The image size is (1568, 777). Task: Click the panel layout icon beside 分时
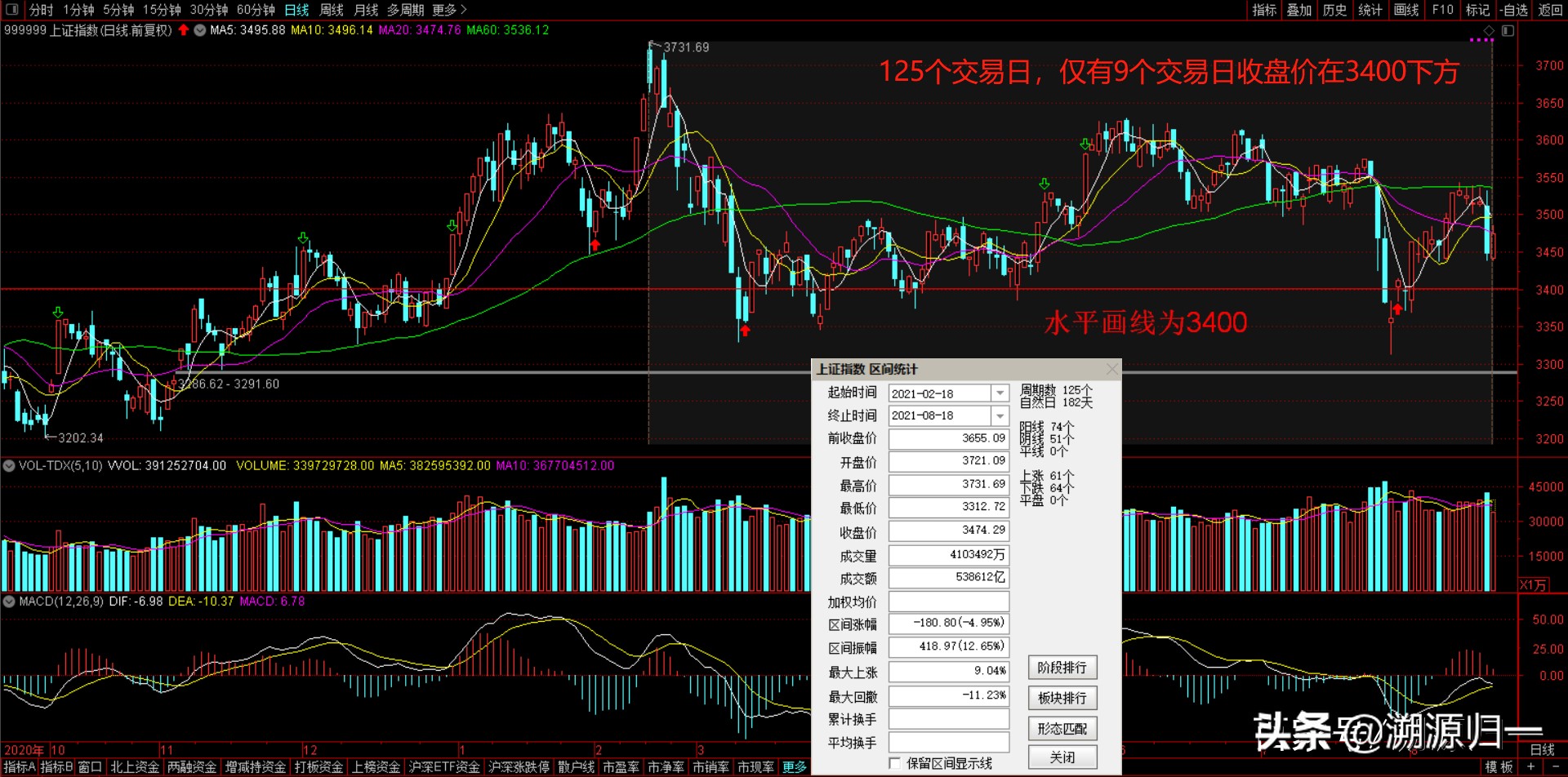pos(11,10)
